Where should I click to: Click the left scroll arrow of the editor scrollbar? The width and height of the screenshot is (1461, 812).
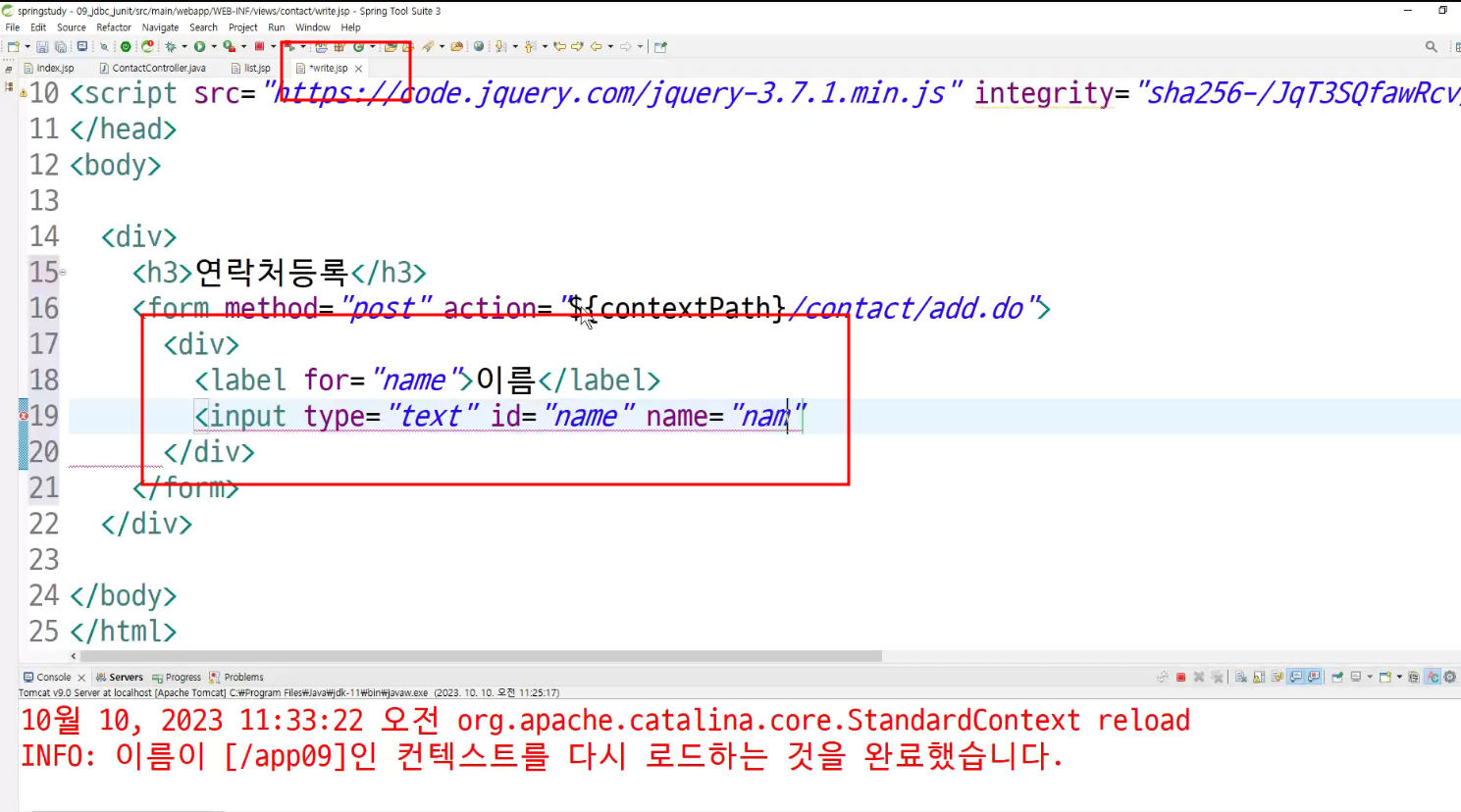74,656
